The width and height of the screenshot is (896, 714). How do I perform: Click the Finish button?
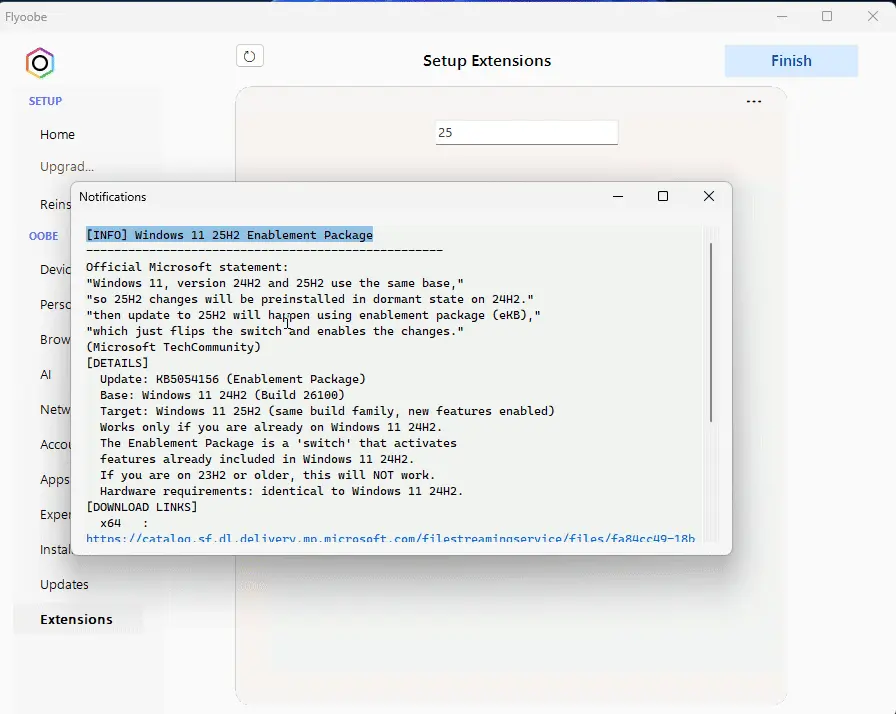point(791,61)
